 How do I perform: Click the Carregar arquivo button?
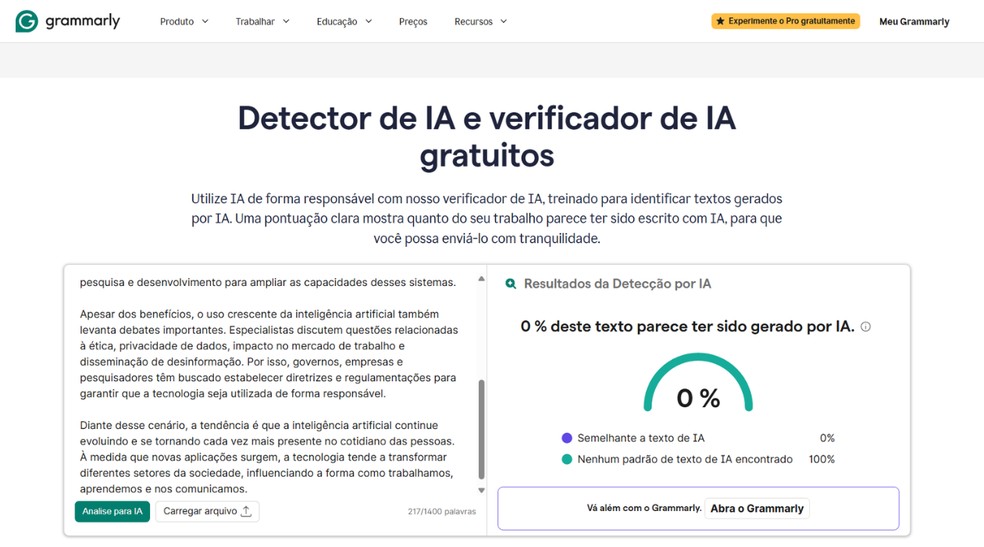pyautogui.click(x=207, y=511)
